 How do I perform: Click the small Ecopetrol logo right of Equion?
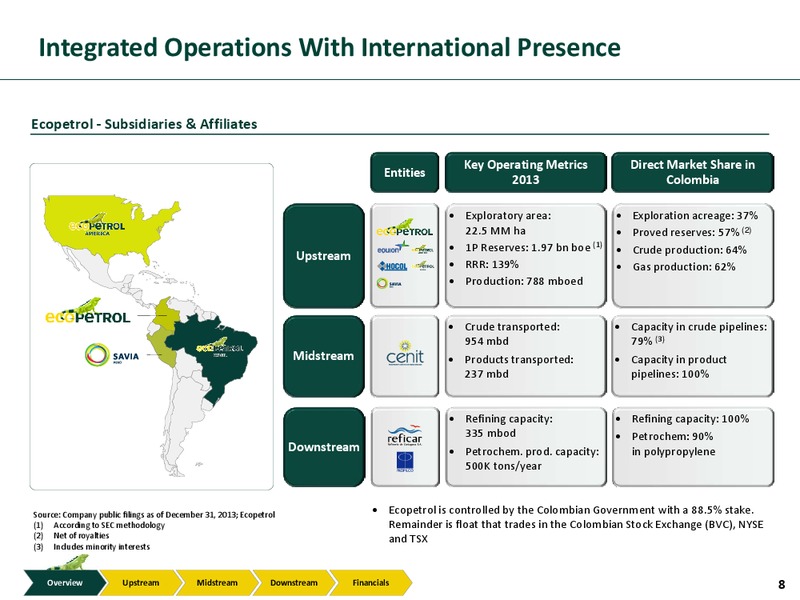423,248
